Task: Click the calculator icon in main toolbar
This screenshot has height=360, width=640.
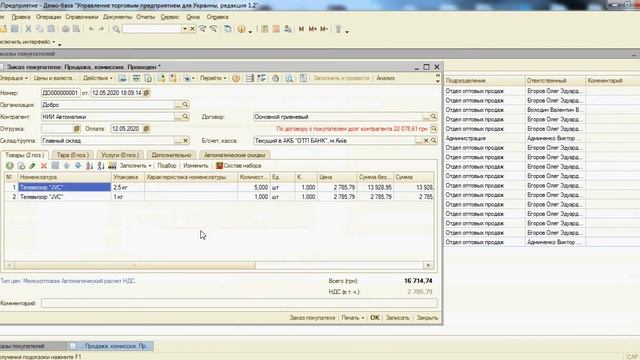Action: pyautogui.click(x=265, y=29)
